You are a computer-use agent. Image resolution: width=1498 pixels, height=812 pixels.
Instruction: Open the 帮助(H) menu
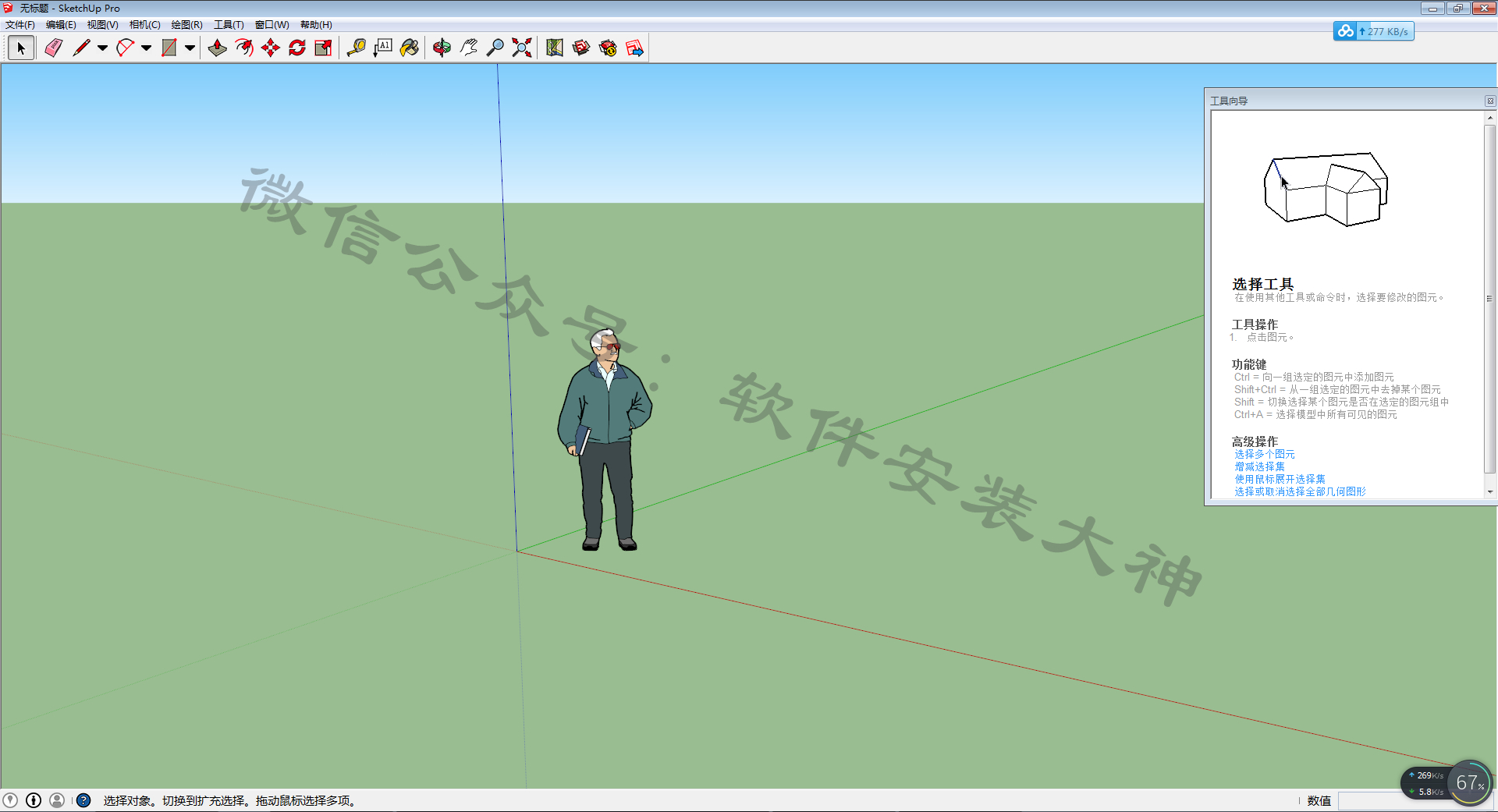point(316,25)
